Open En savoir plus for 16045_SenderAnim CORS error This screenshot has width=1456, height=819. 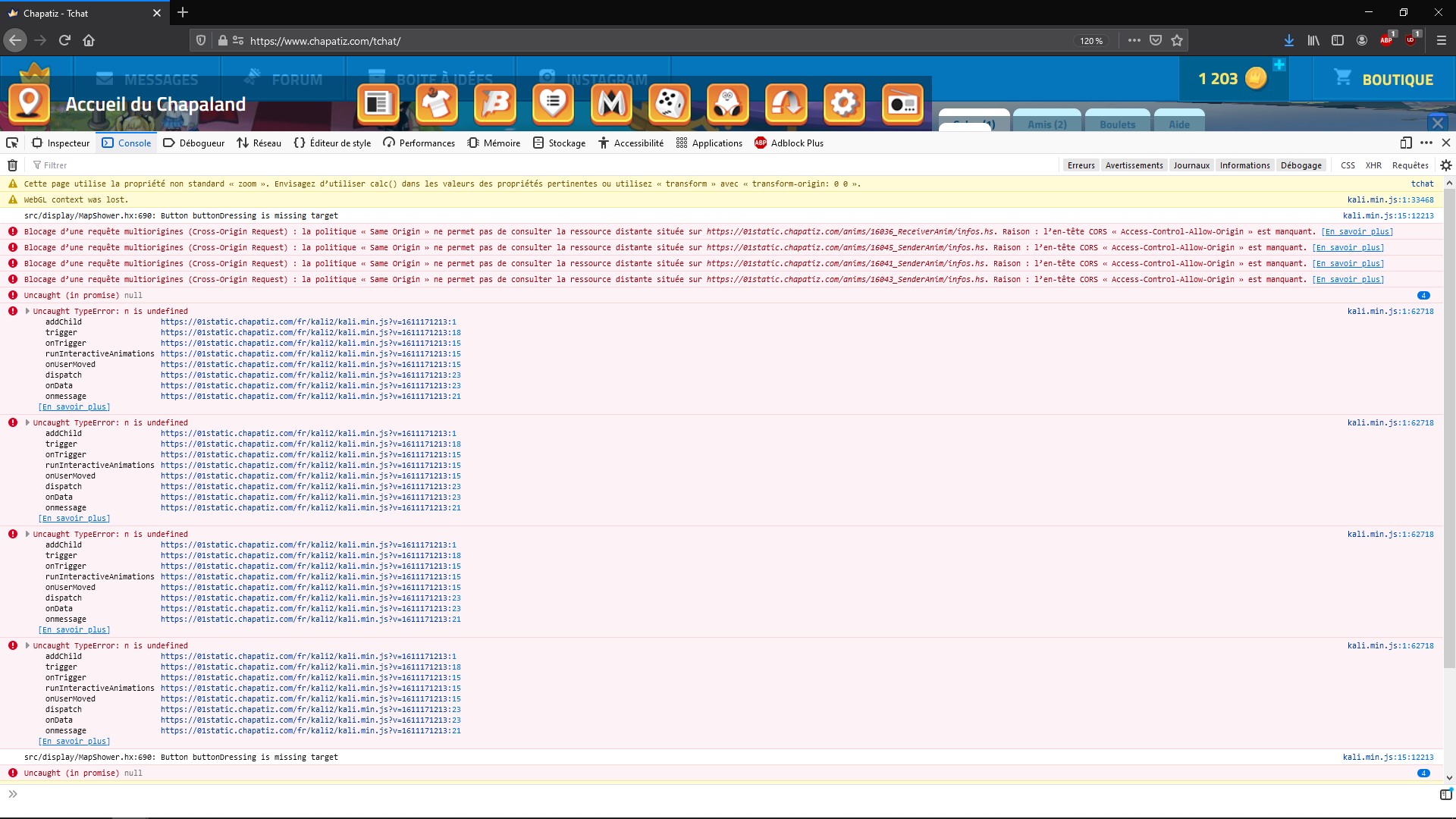click(x=1348, y=247)
